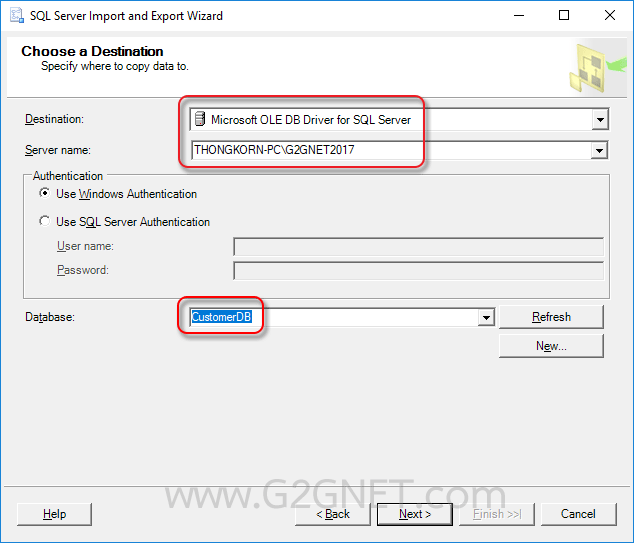Proceed with the Next button
The width and height of the screenshot is (634, 543).
point(415,514)
